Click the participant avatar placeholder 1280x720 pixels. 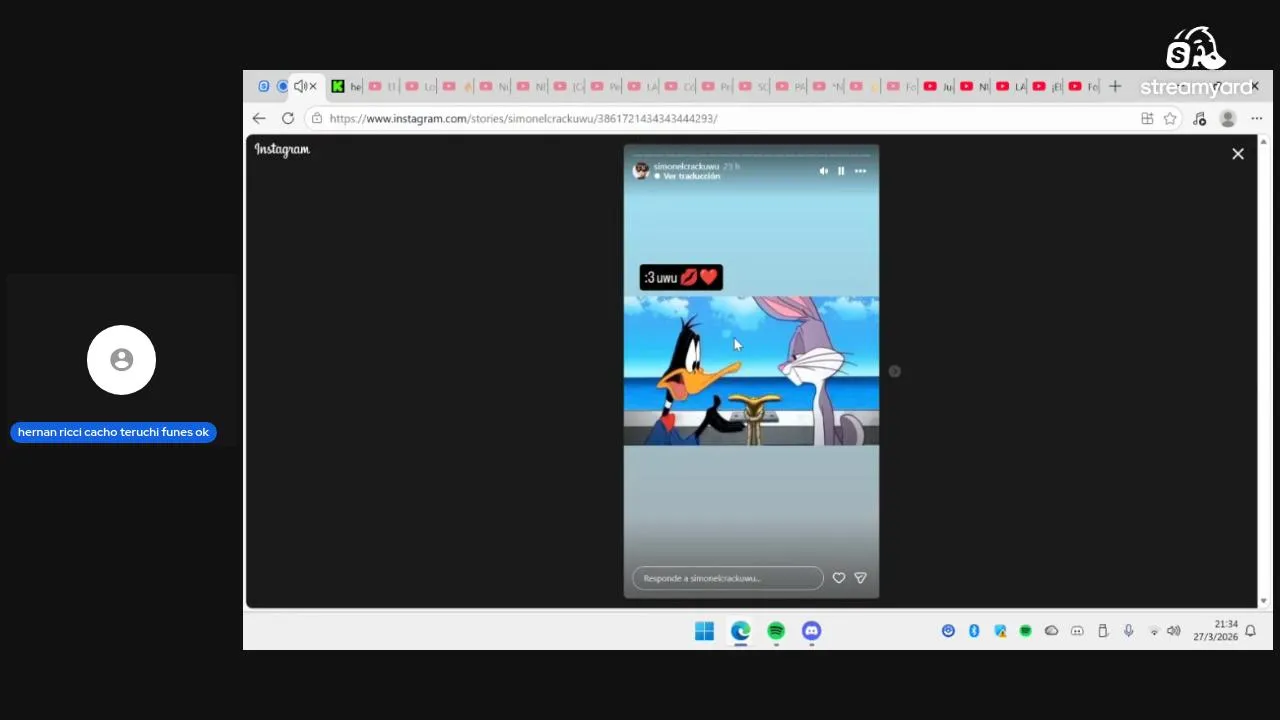pos(121,360)
